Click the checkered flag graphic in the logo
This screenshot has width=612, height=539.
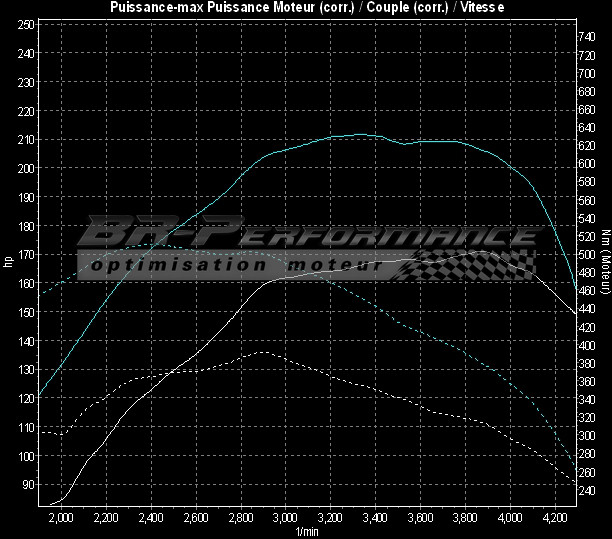pyautogui.click(x=480, y=264)
